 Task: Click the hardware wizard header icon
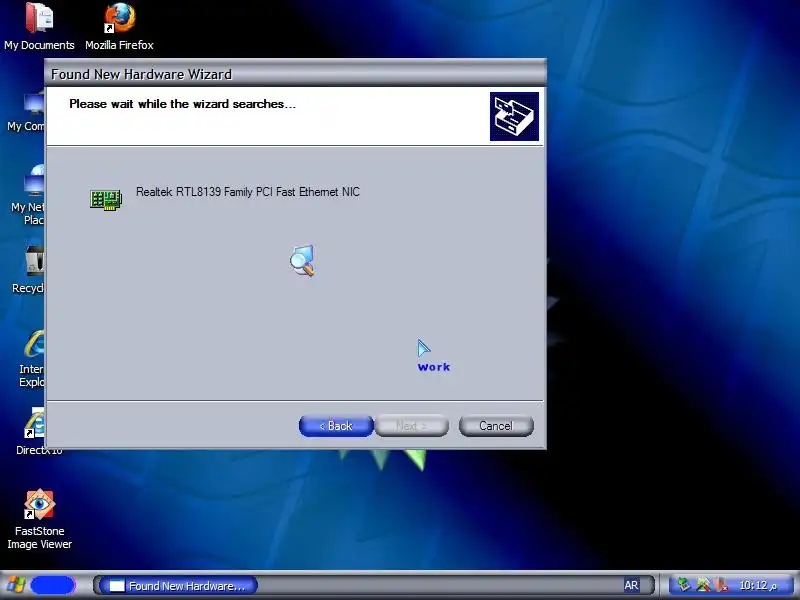pyautogui.click(x=514, y=116)
